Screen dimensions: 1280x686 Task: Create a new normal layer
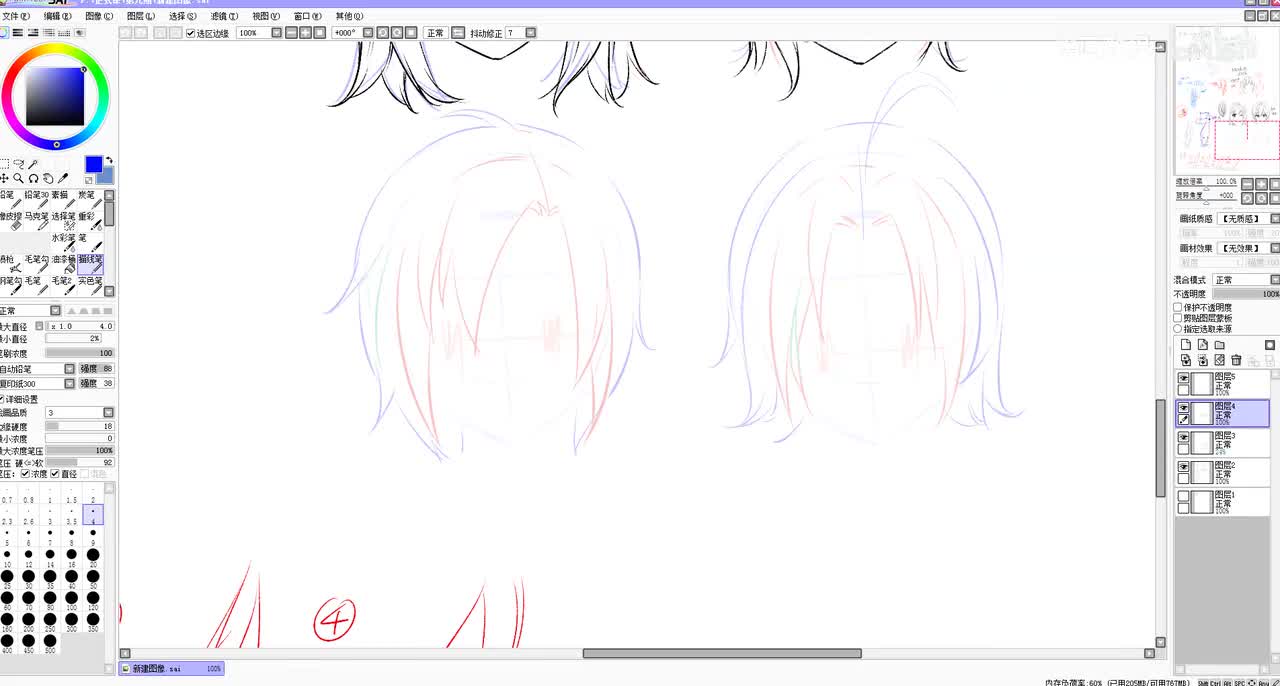[1186, 345]
